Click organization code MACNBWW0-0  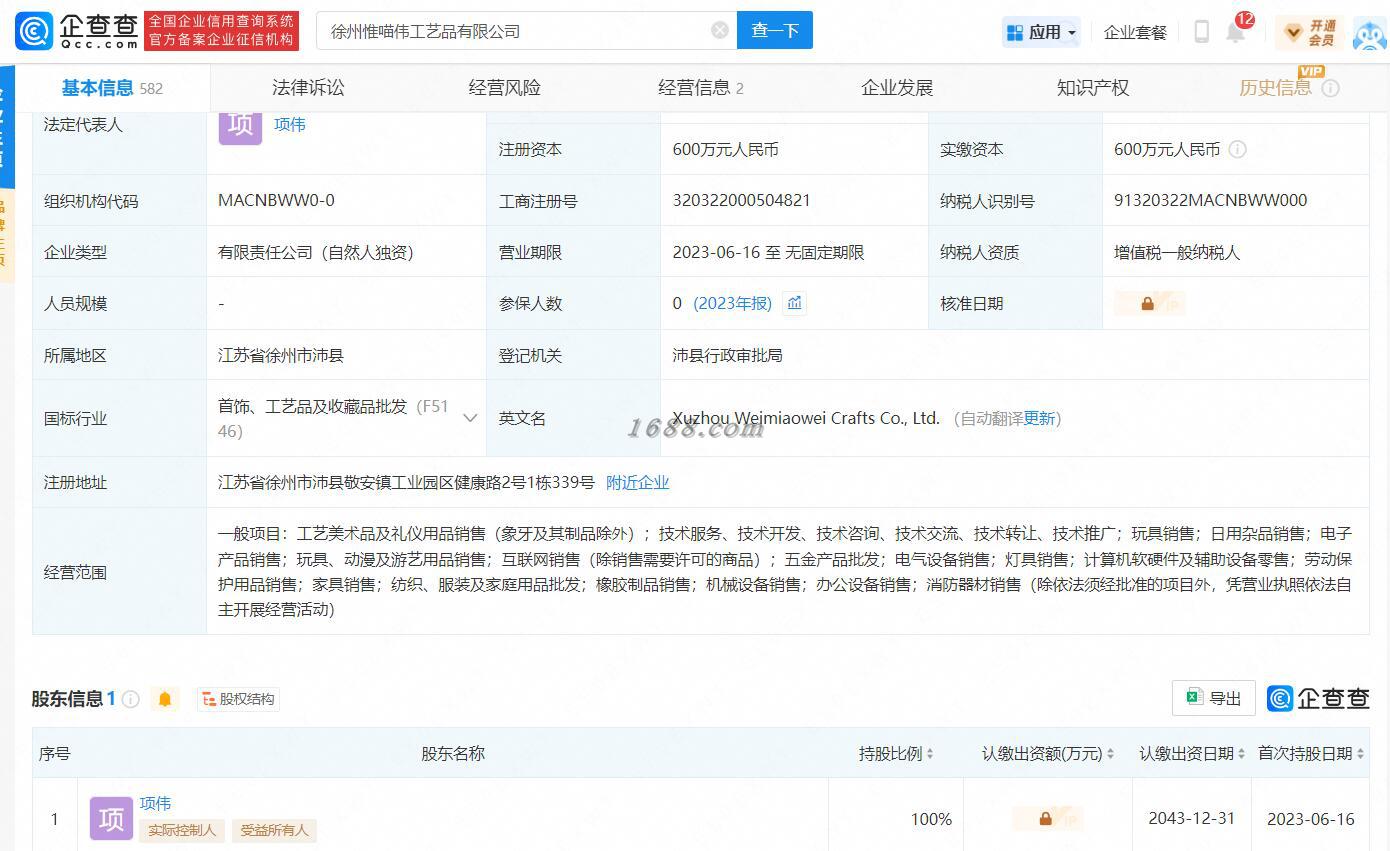277,200
